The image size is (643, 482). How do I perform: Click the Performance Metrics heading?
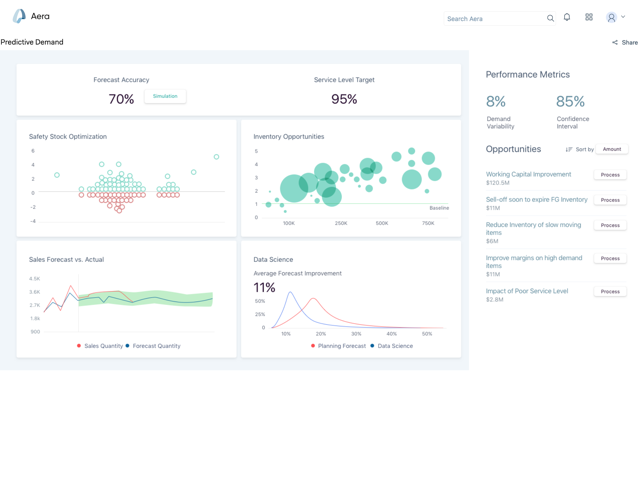(528, 75)
